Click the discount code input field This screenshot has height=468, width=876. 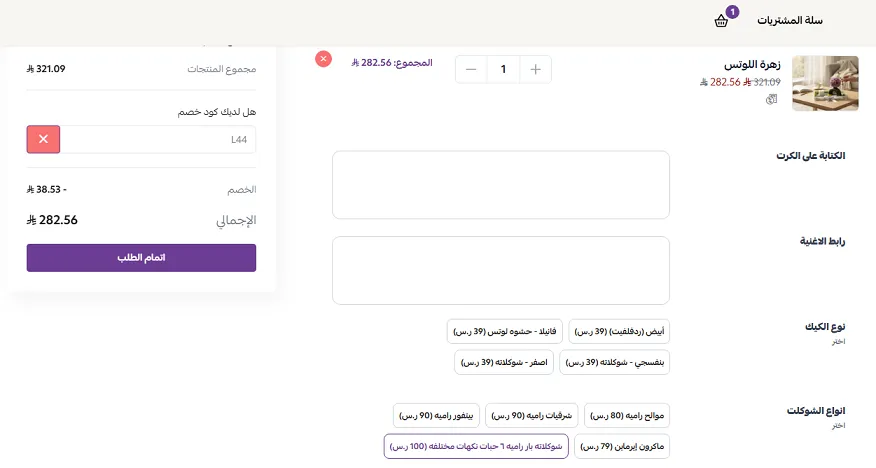(x=158, y=140)
